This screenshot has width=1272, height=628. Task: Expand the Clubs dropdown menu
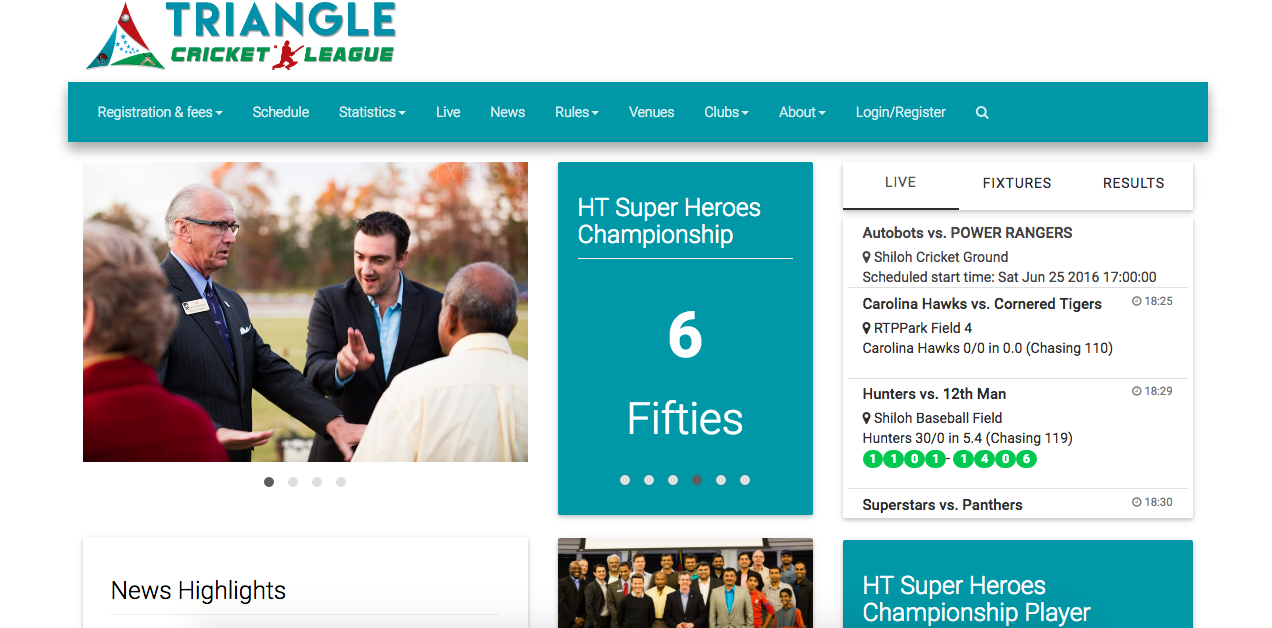726,113
